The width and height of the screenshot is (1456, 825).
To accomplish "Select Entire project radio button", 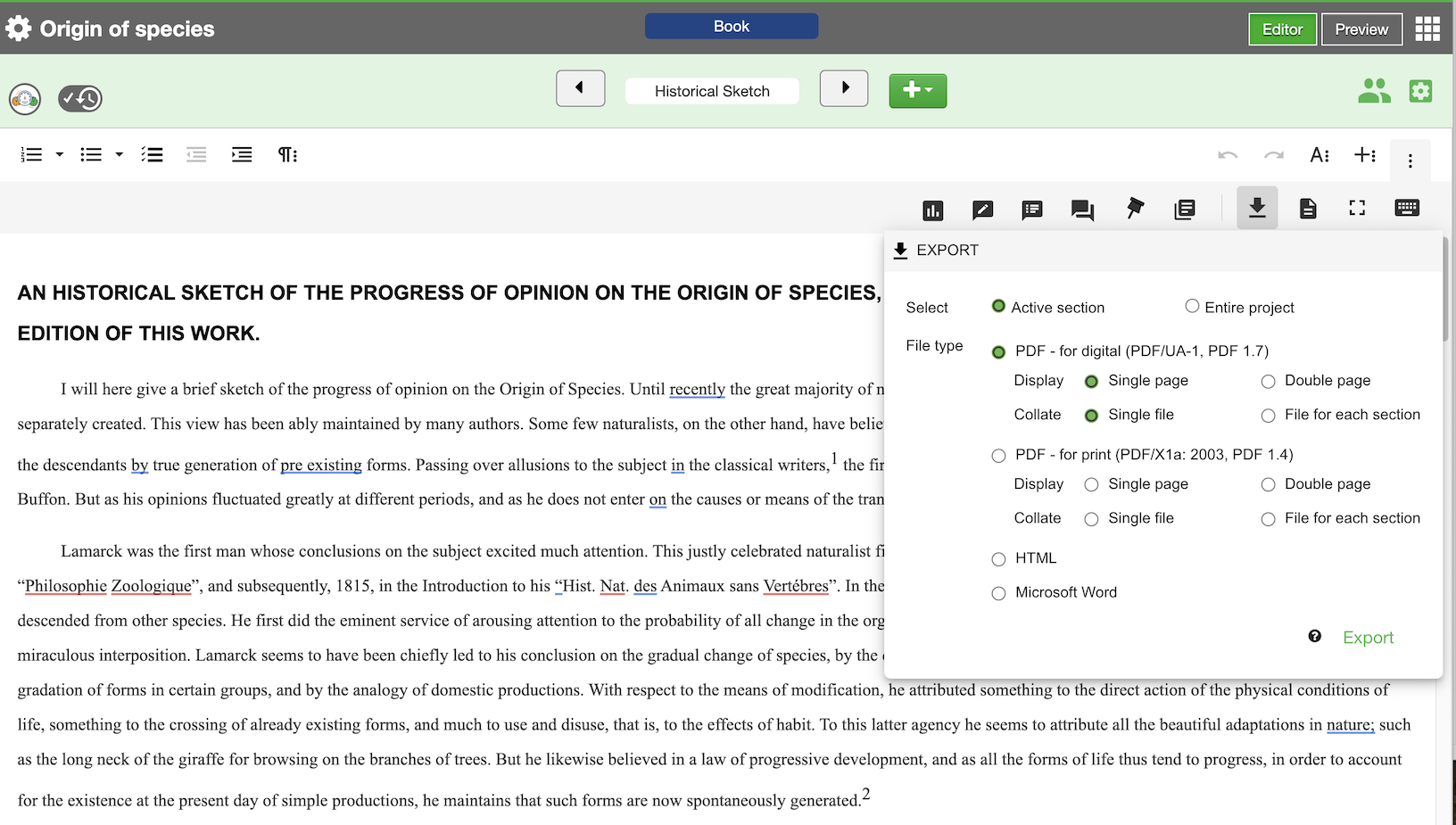I will pyautogui.click(x=1192, y=307).
